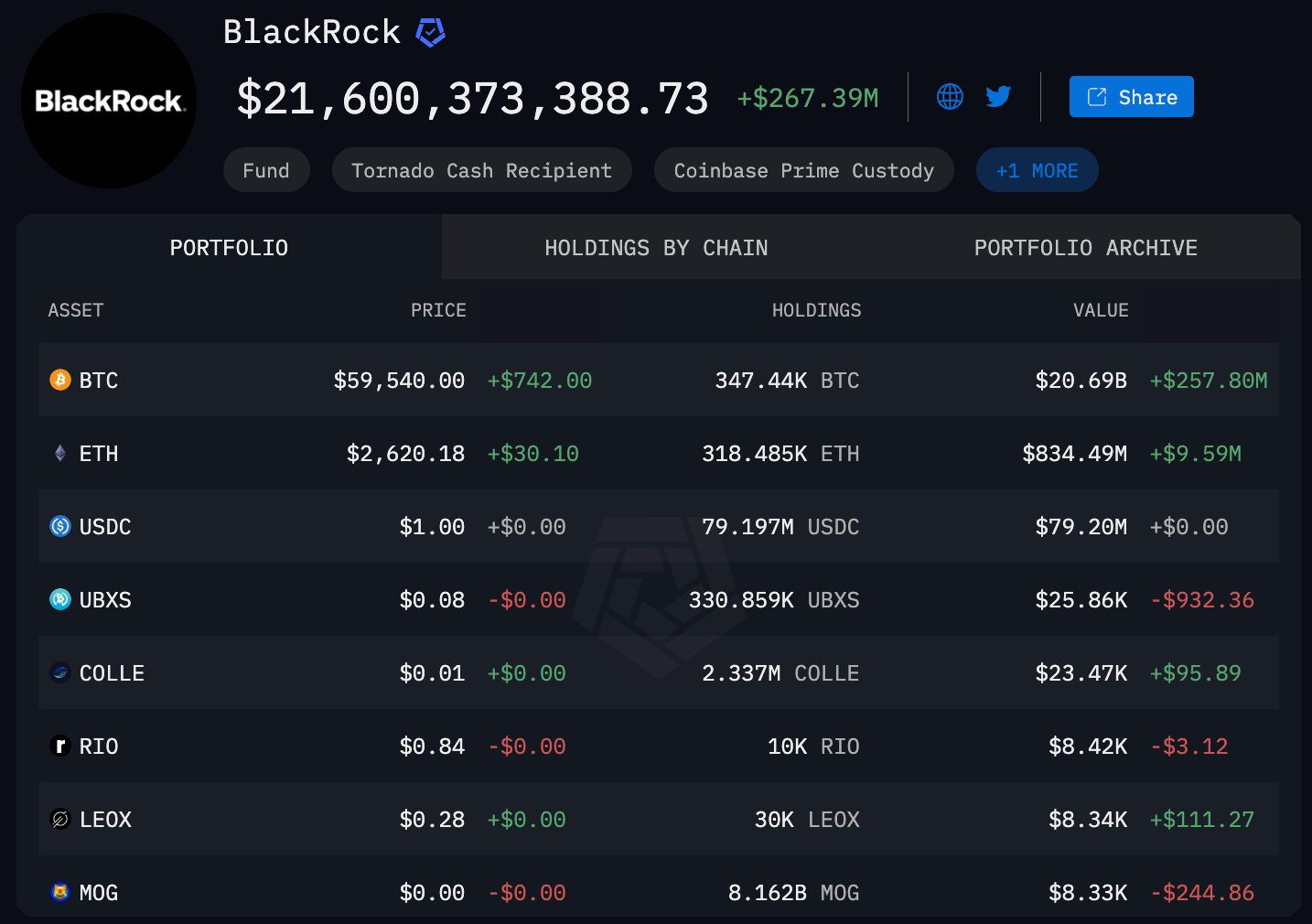Click the 79.197M USDC holdings
Image resolution: width=1312 pixels, height=924 pixels.
click(x=780, y=527)
